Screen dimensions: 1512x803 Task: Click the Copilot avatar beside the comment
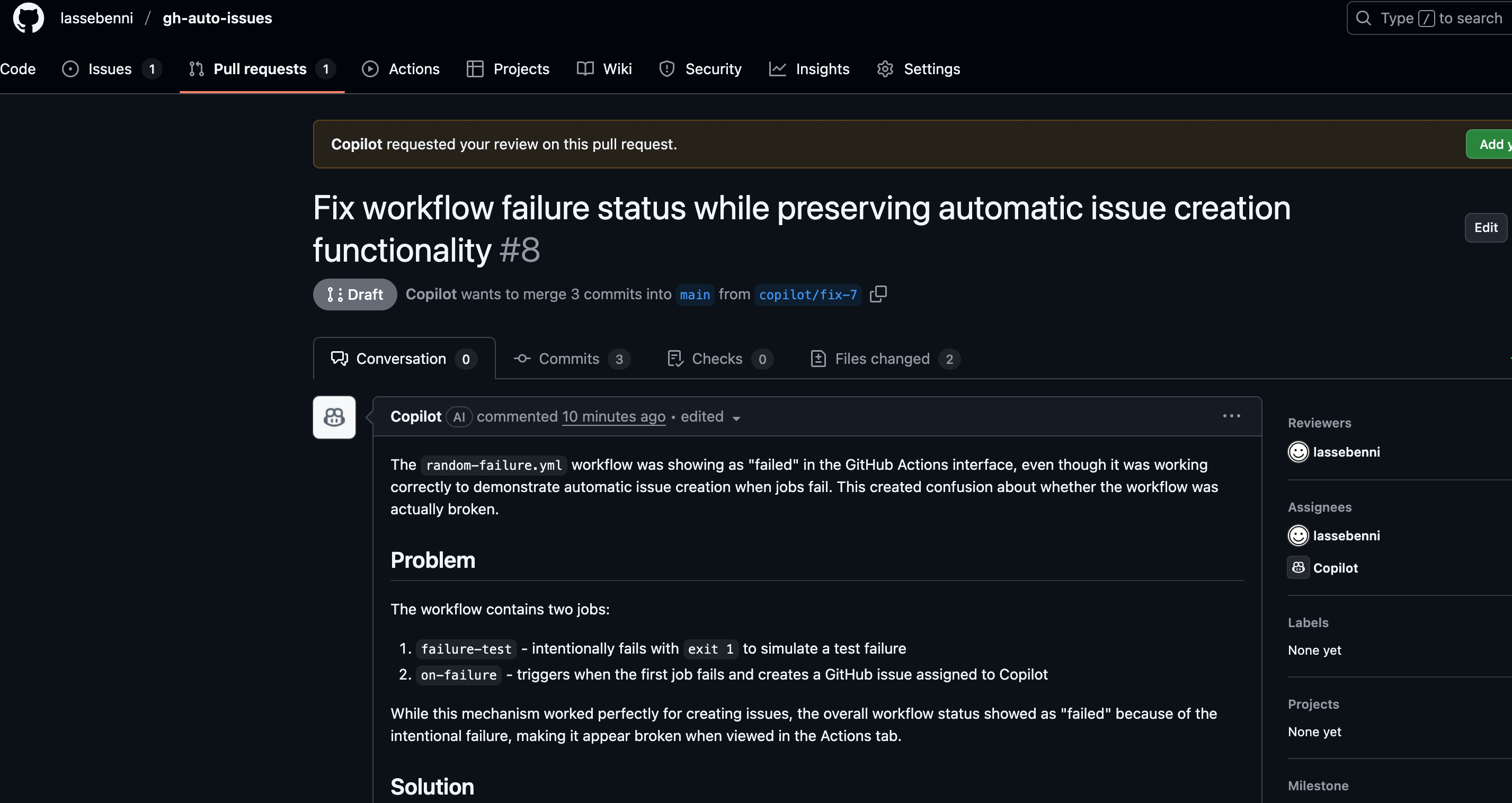(334, 417)
